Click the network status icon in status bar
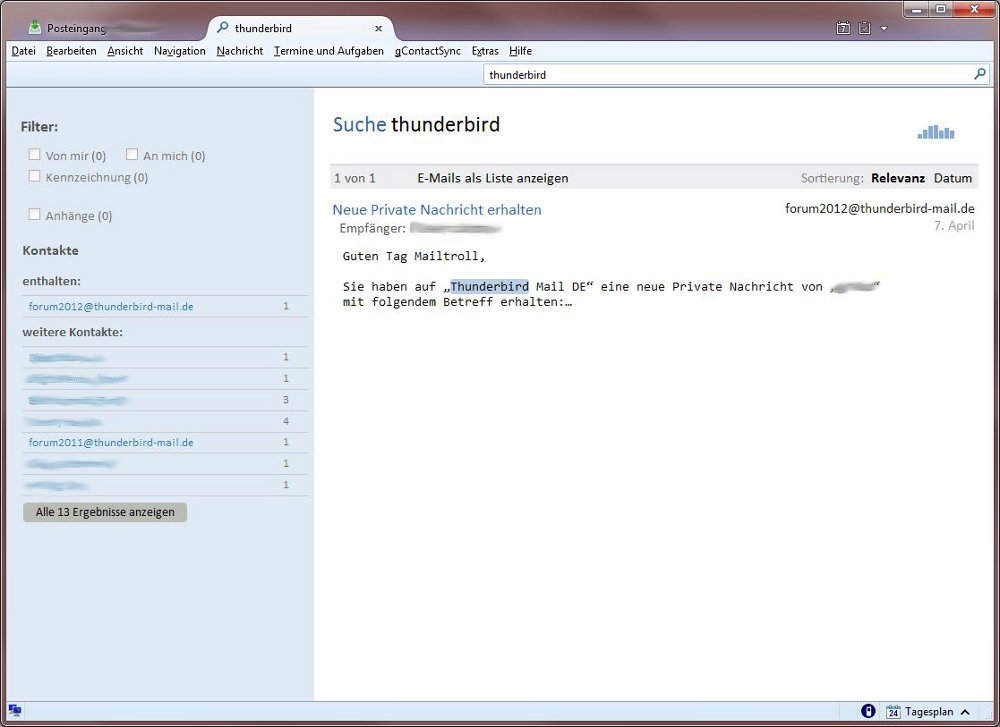Screen dimensions: 1000x727 click(x=15, y=710)
